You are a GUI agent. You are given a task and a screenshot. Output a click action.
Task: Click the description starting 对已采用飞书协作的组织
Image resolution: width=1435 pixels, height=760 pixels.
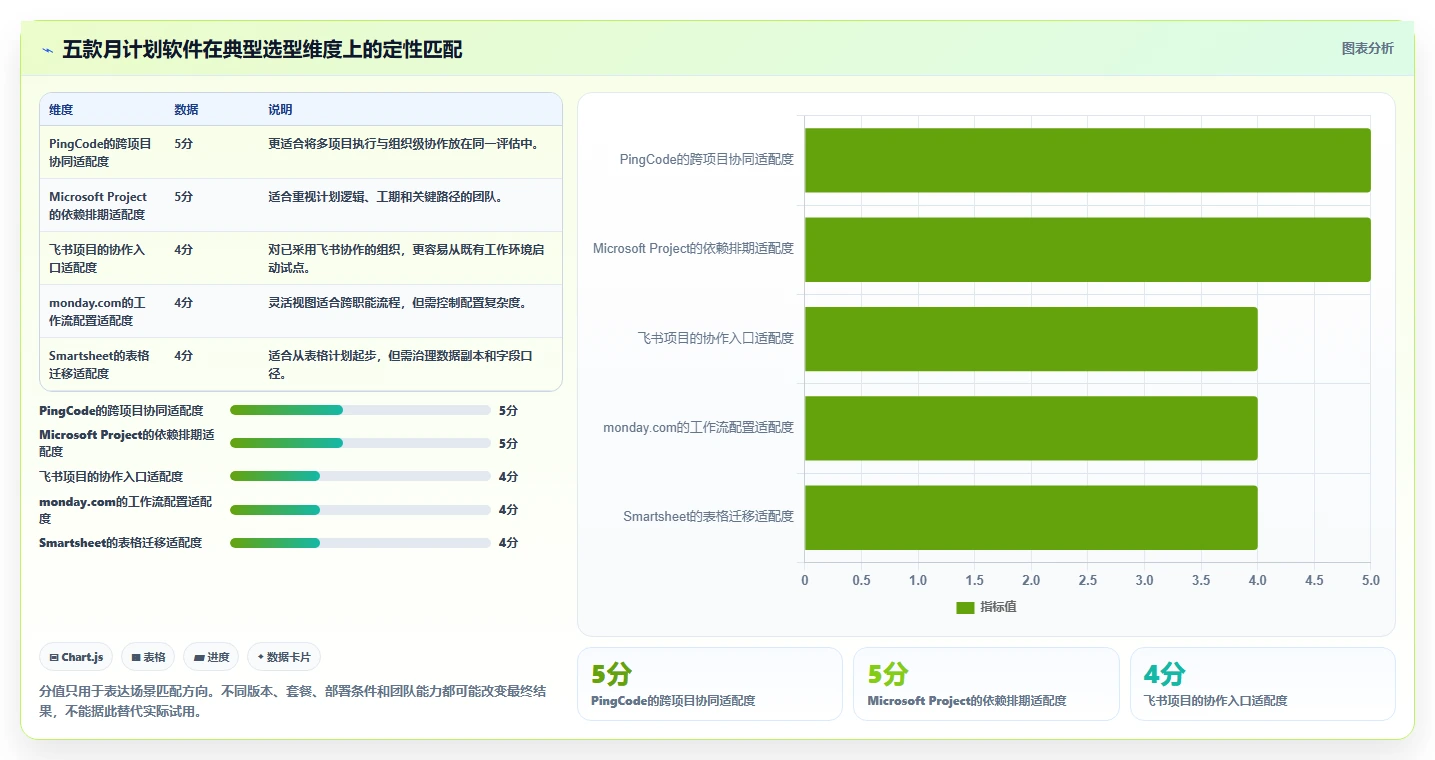pos(406,258)
